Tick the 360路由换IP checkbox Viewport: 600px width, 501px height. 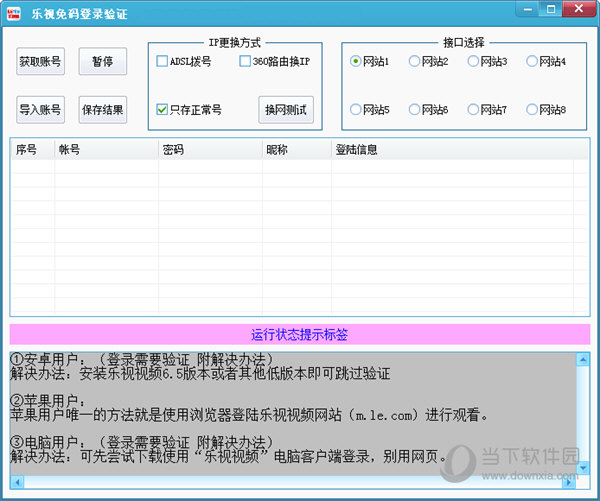point(246,62)
